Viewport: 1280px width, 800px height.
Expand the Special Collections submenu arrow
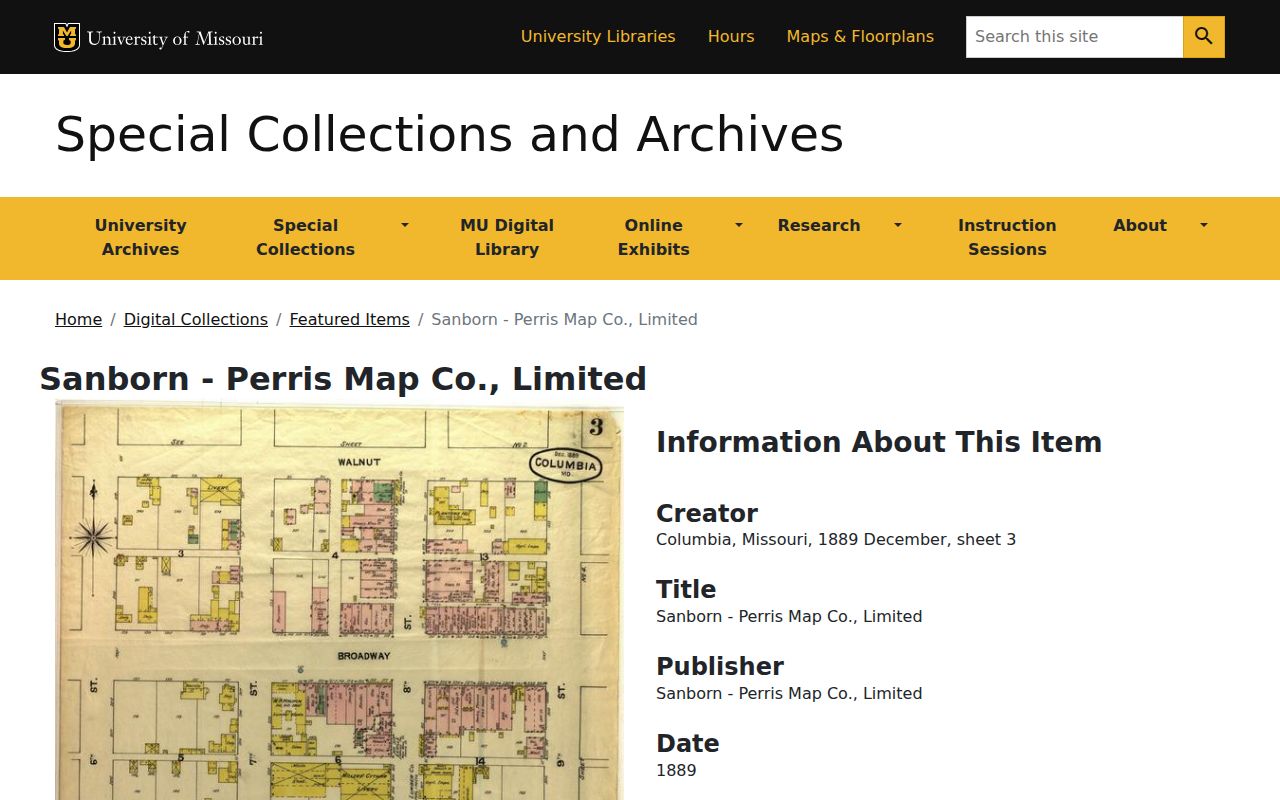405,225
